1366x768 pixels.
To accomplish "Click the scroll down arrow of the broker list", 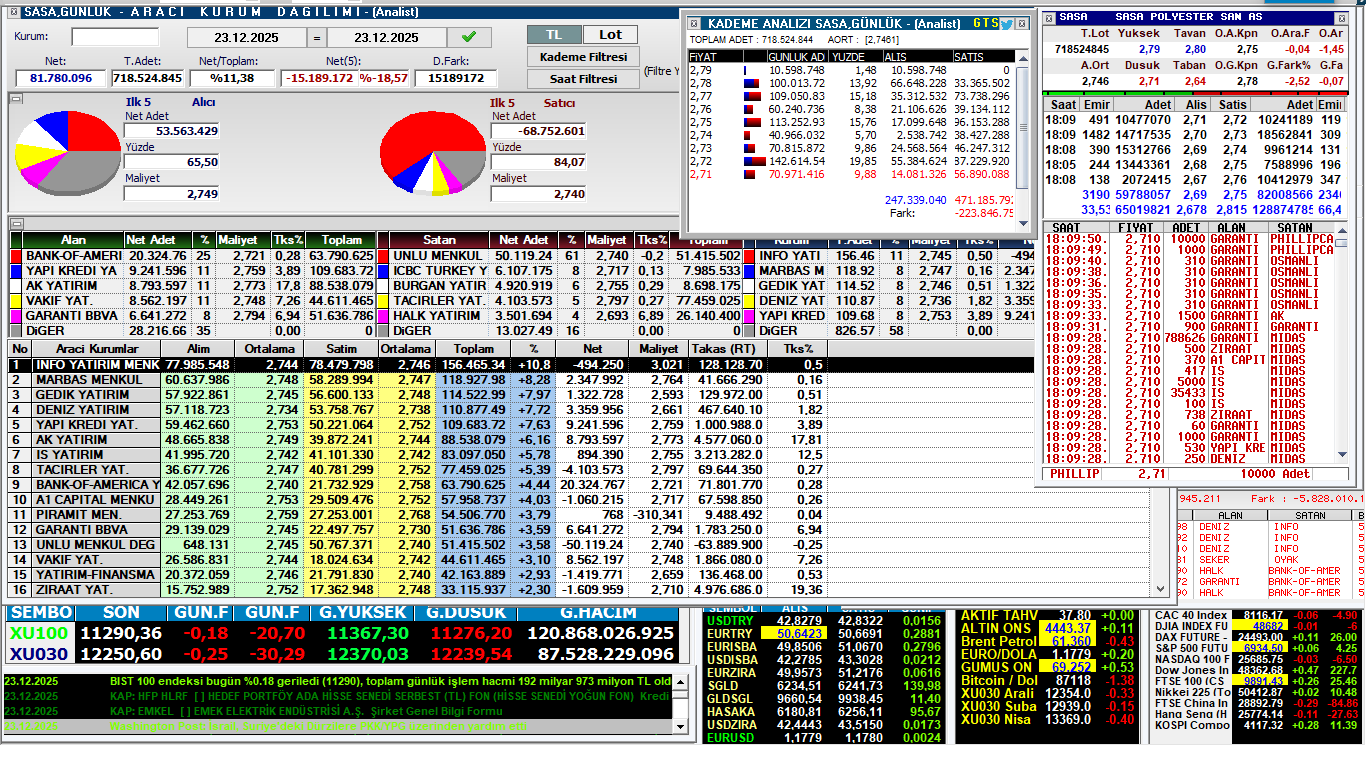I will (1161, 590).
